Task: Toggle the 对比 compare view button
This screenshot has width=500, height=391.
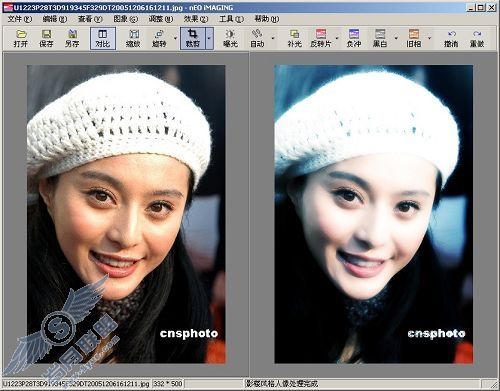Action: click(103, 38)
